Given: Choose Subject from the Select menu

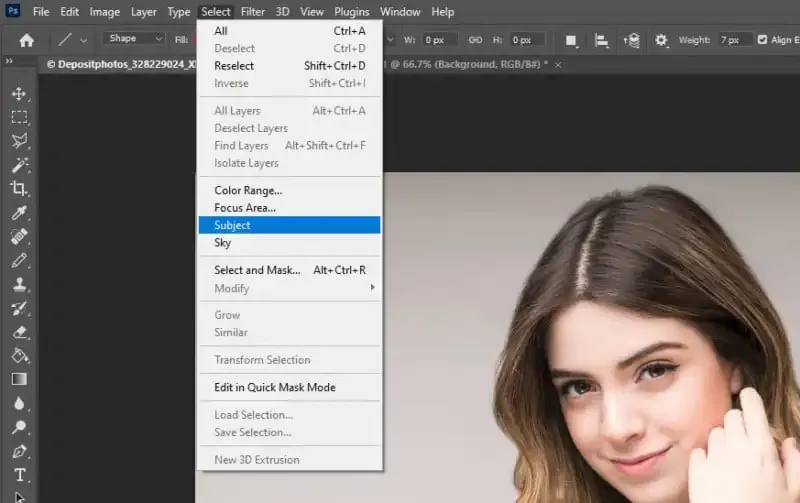Looking at the screenshot, I should (x=232, y=225).
